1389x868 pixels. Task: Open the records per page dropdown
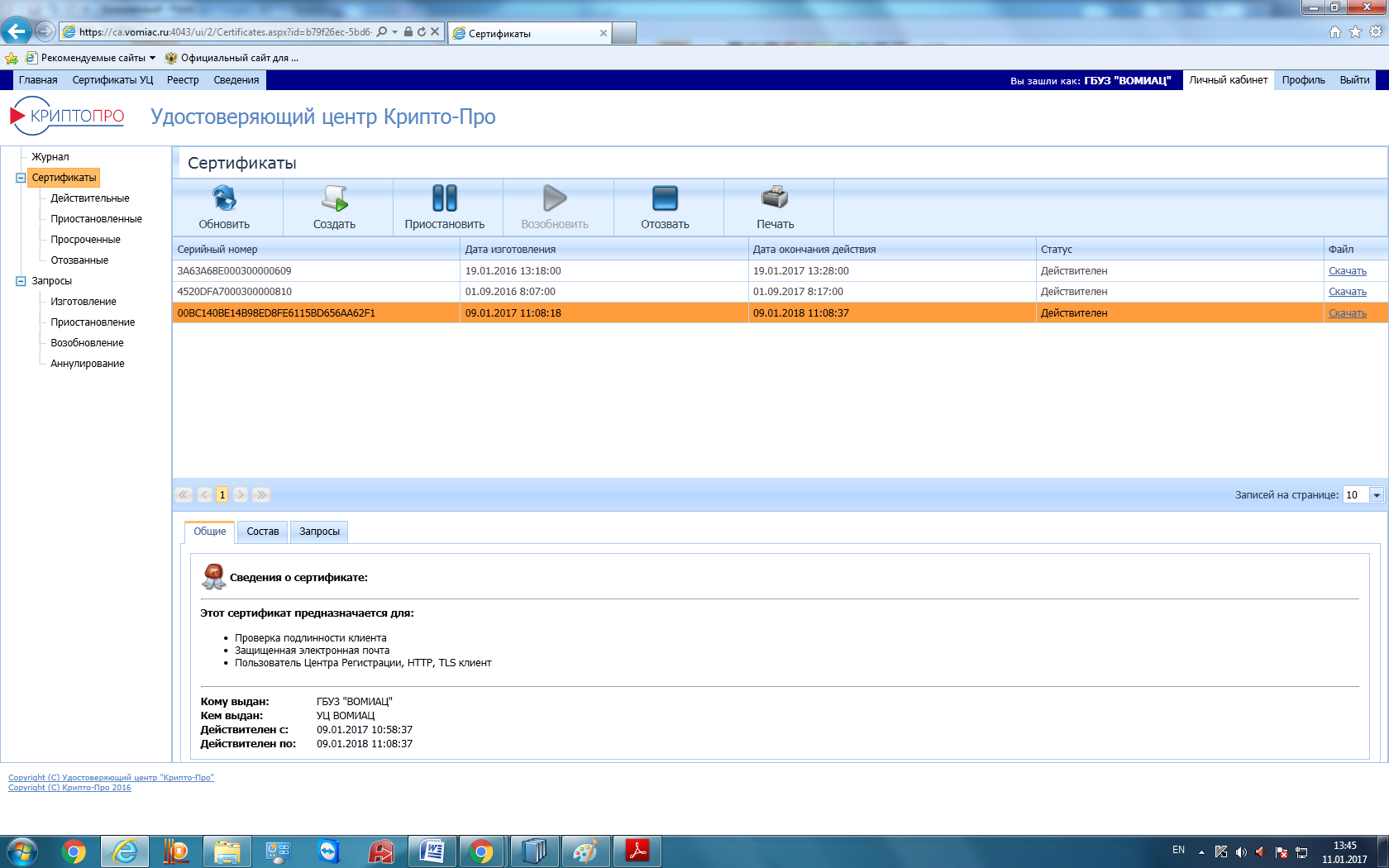coord(1377,495)
